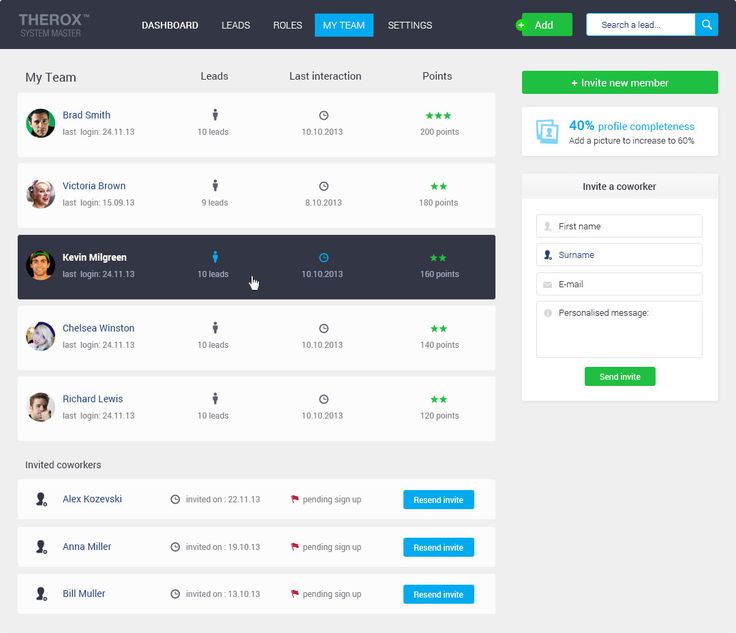Click the Search a lead field
Image resolution: width=736 pixels, height=633 pixels.
[x=641, y=24]
